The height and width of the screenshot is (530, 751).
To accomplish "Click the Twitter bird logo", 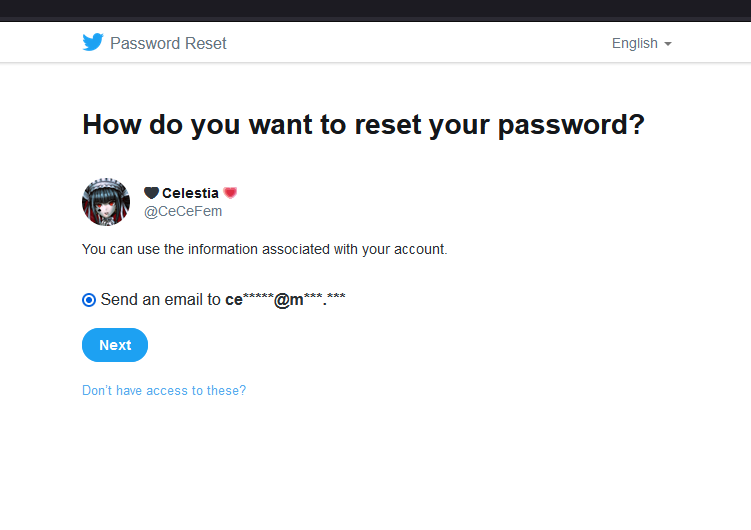I will tap(93, 42).
